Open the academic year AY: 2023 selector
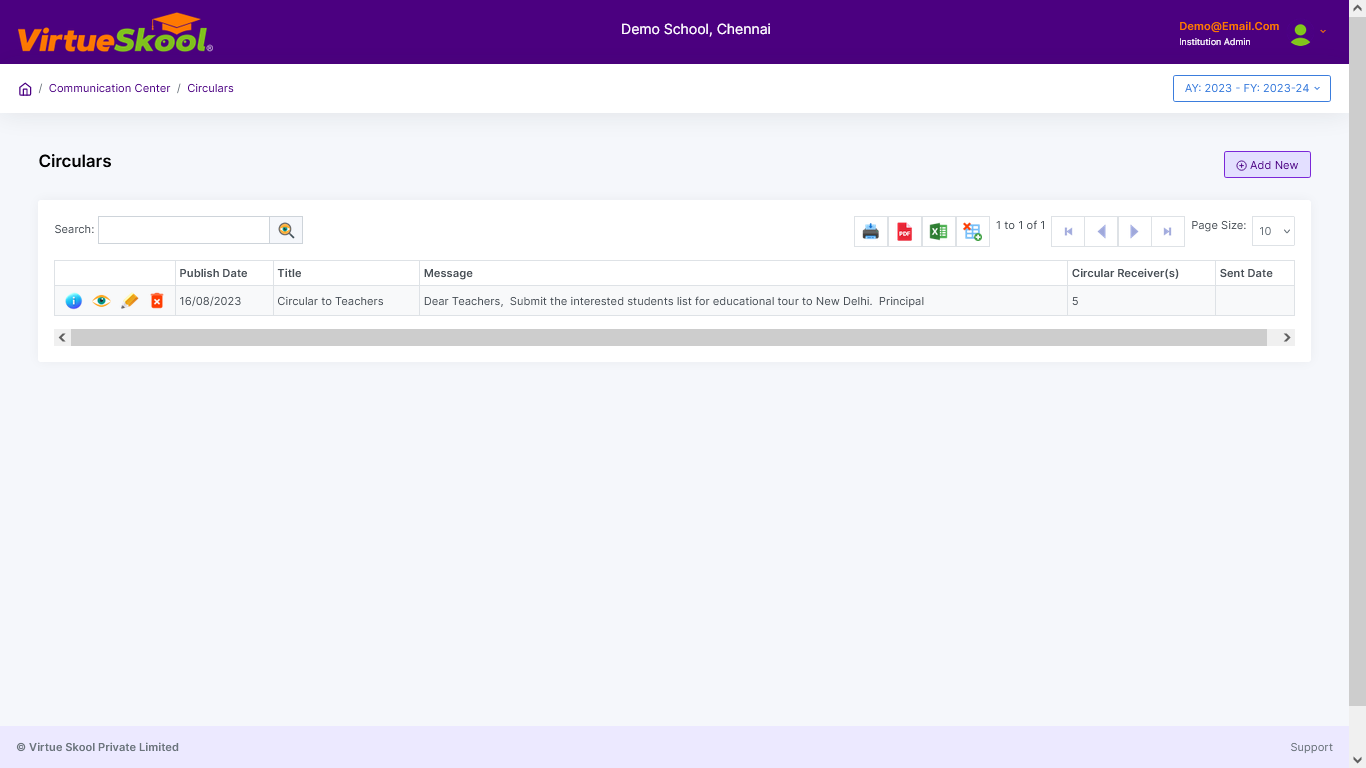Screen dimensions: 1366x768 (x=1252, y=88)
